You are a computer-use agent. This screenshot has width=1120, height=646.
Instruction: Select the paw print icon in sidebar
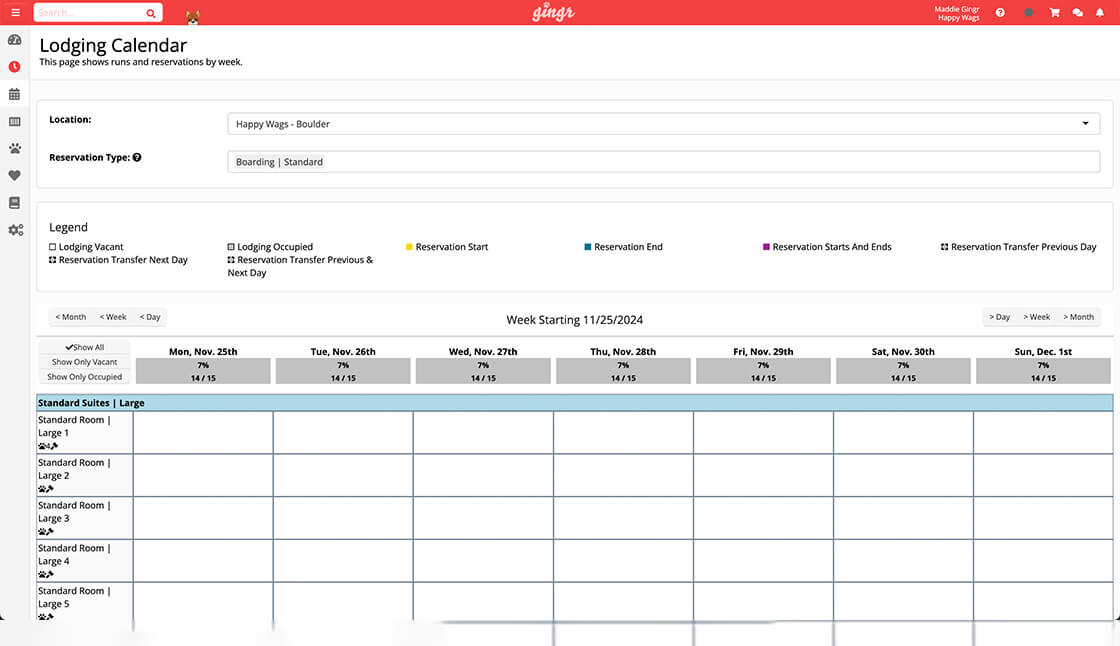(x=15, y=148)
